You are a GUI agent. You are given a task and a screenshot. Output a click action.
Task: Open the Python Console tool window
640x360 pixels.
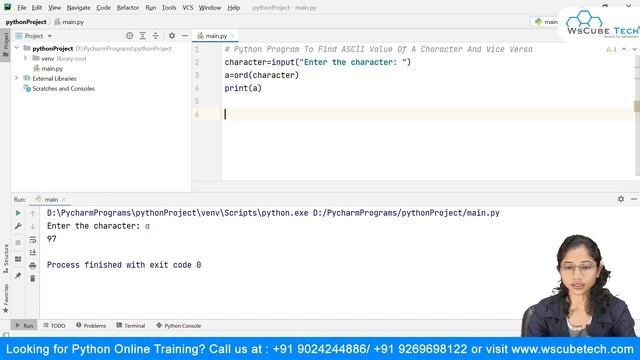pyautogui.click(x=179, y=326)
